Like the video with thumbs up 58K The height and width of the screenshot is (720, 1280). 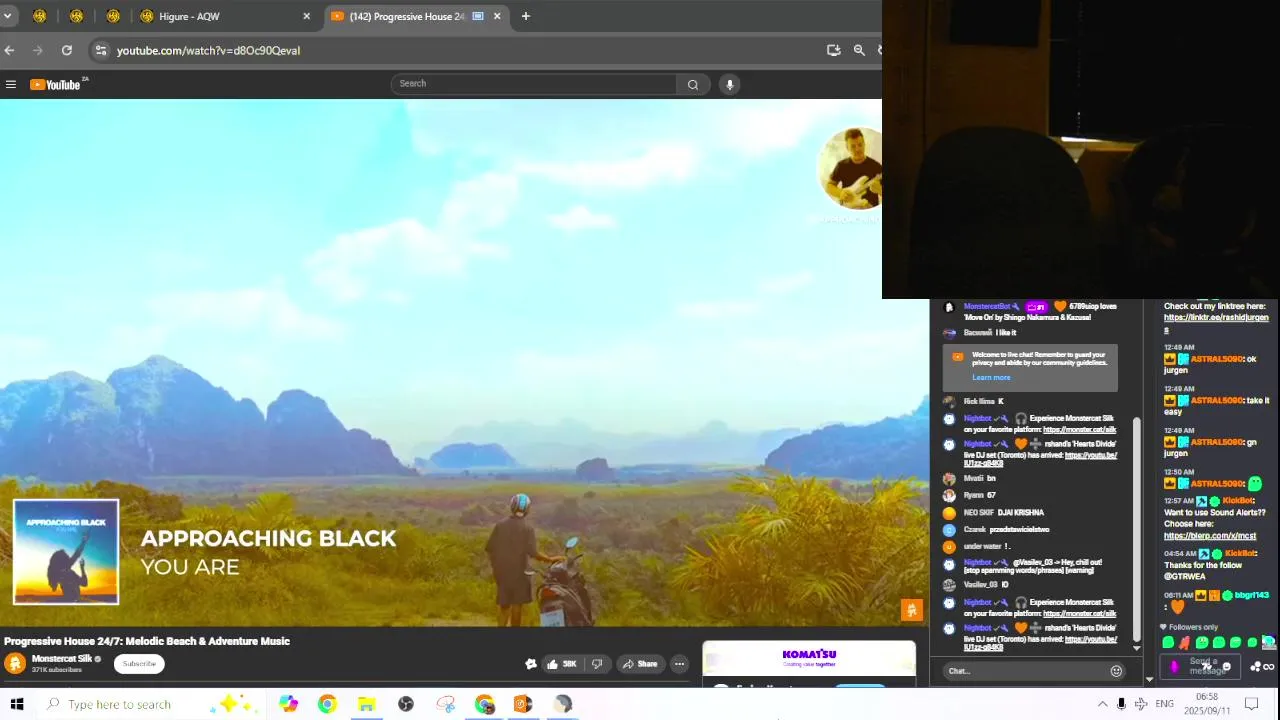562,664
